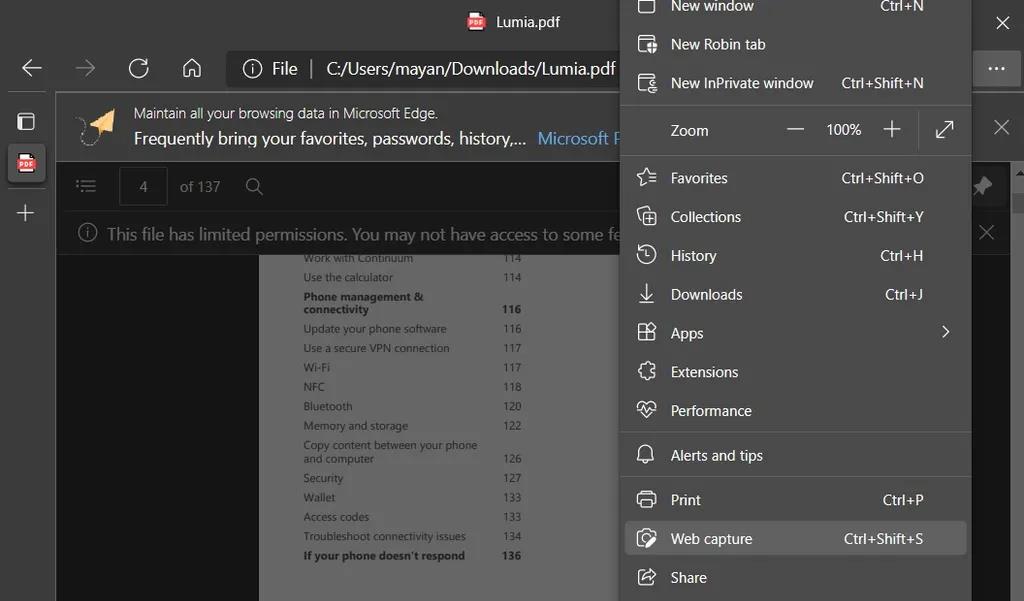Expand the Apps submenu arrow
This screenshot has height=601, width=1024.
pyautogui.click(x=945, y=332)
